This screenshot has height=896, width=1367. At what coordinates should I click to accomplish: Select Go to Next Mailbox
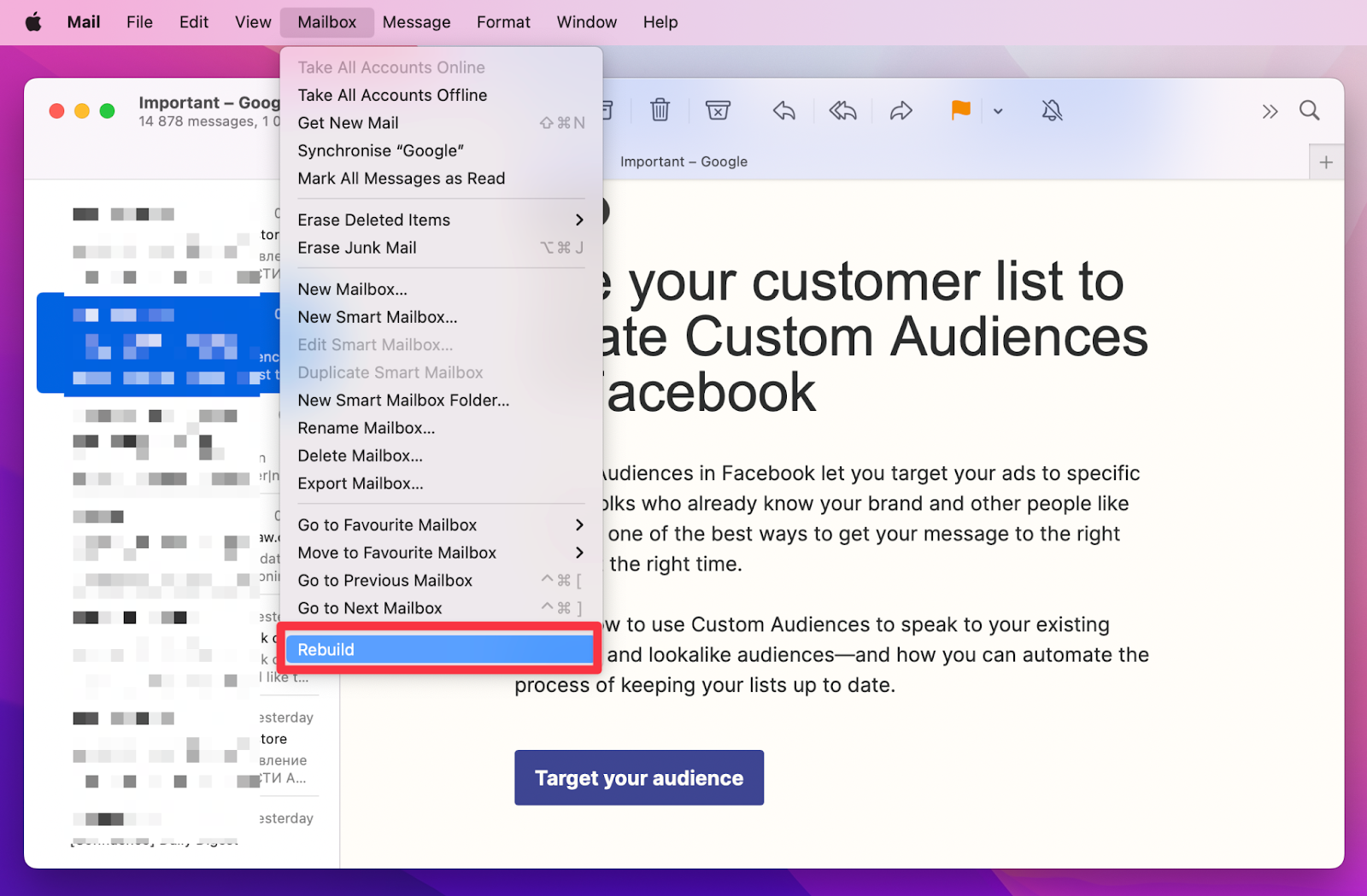(x=441, y=608)
